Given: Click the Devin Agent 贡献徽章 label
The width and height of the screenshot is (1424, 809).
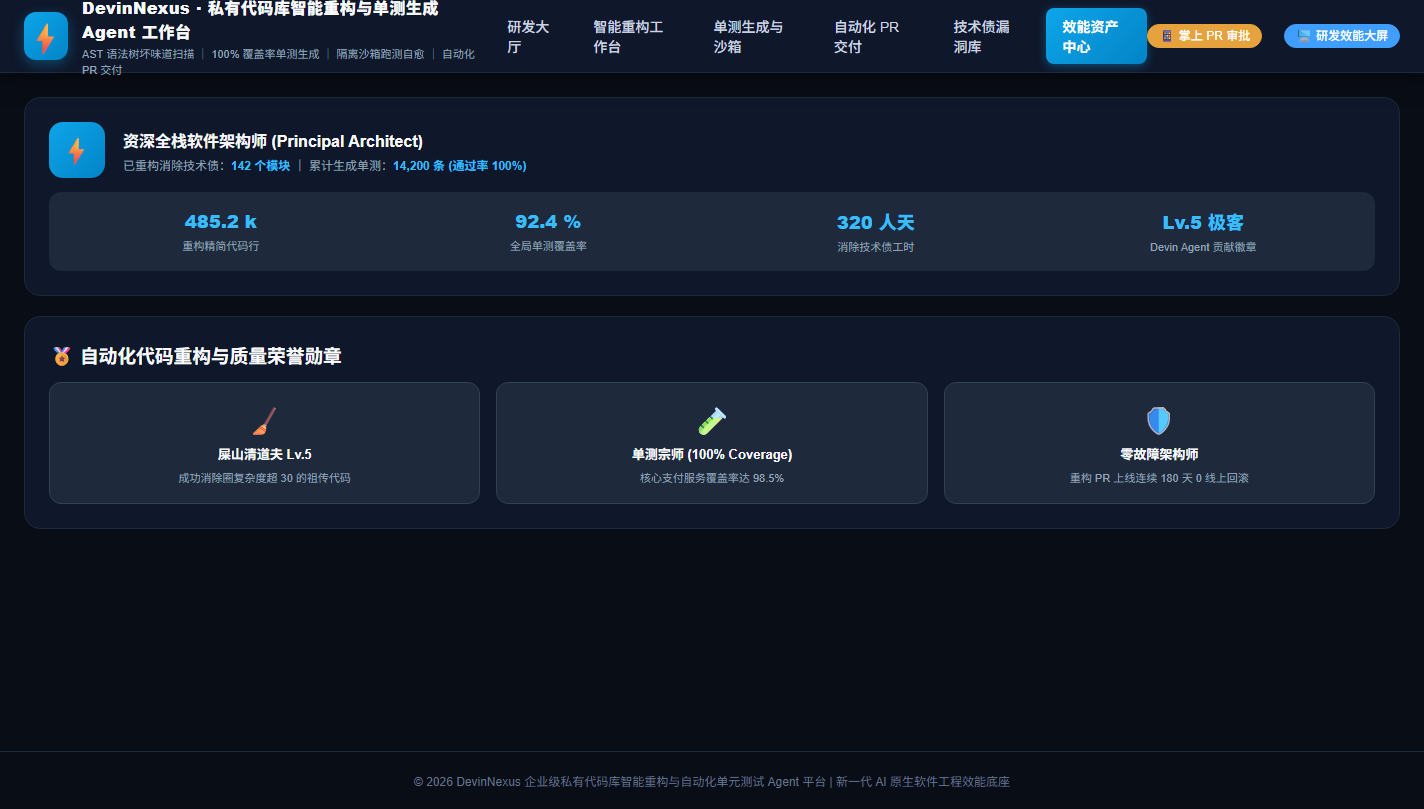Looking at the screenshot, I should [x=1203, y=246].
